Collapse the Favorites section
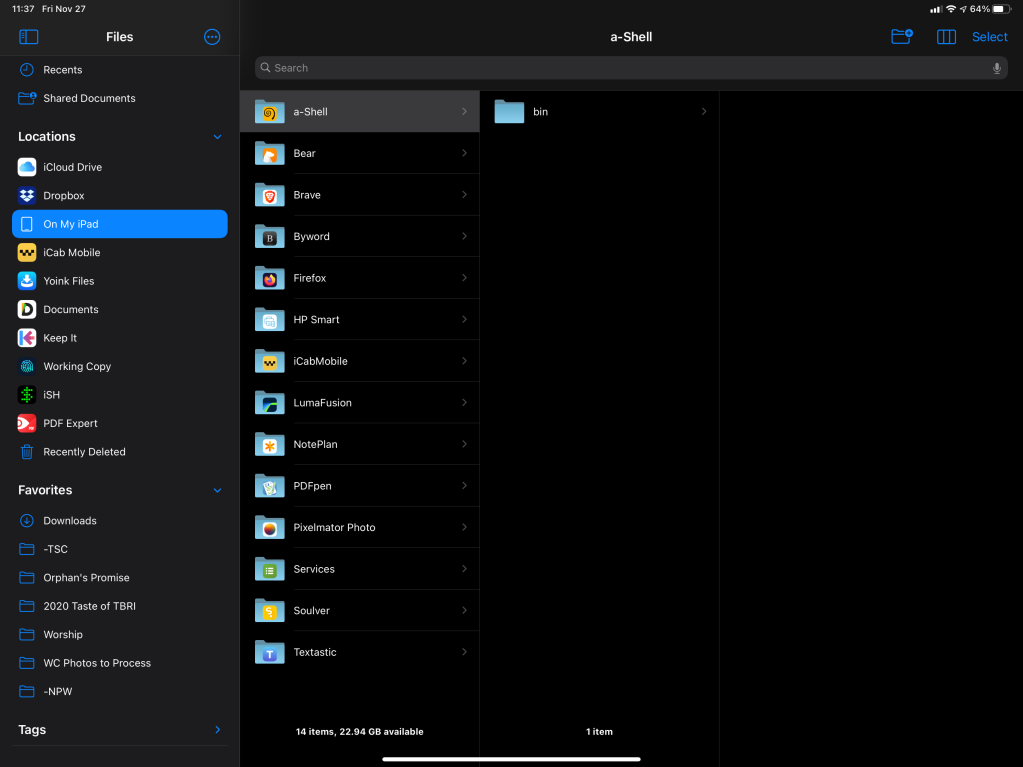 point(217,490)
